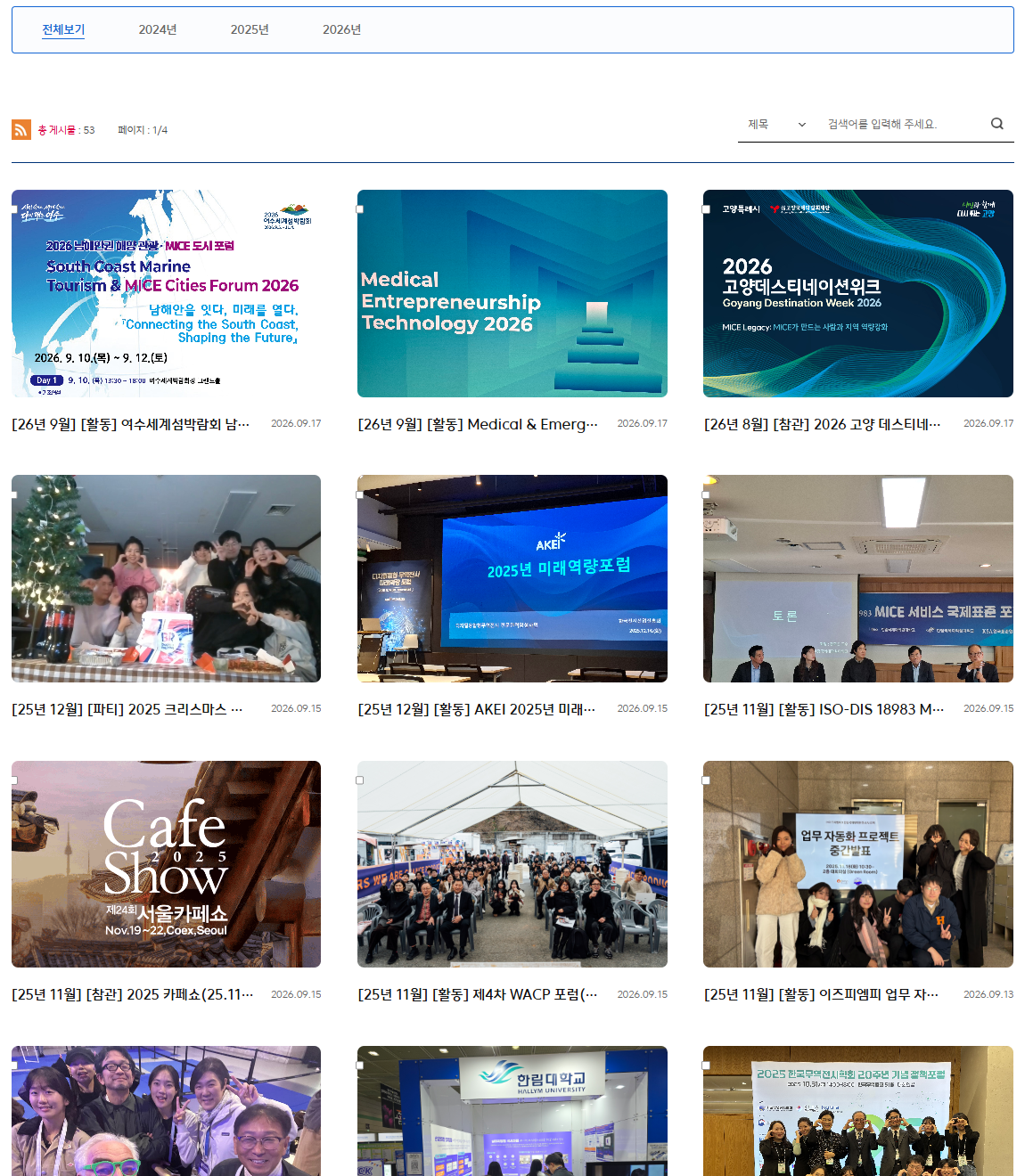Open 한림대학교 booth photo thumbnail
The image size is (1033, 1176).
512,1111
